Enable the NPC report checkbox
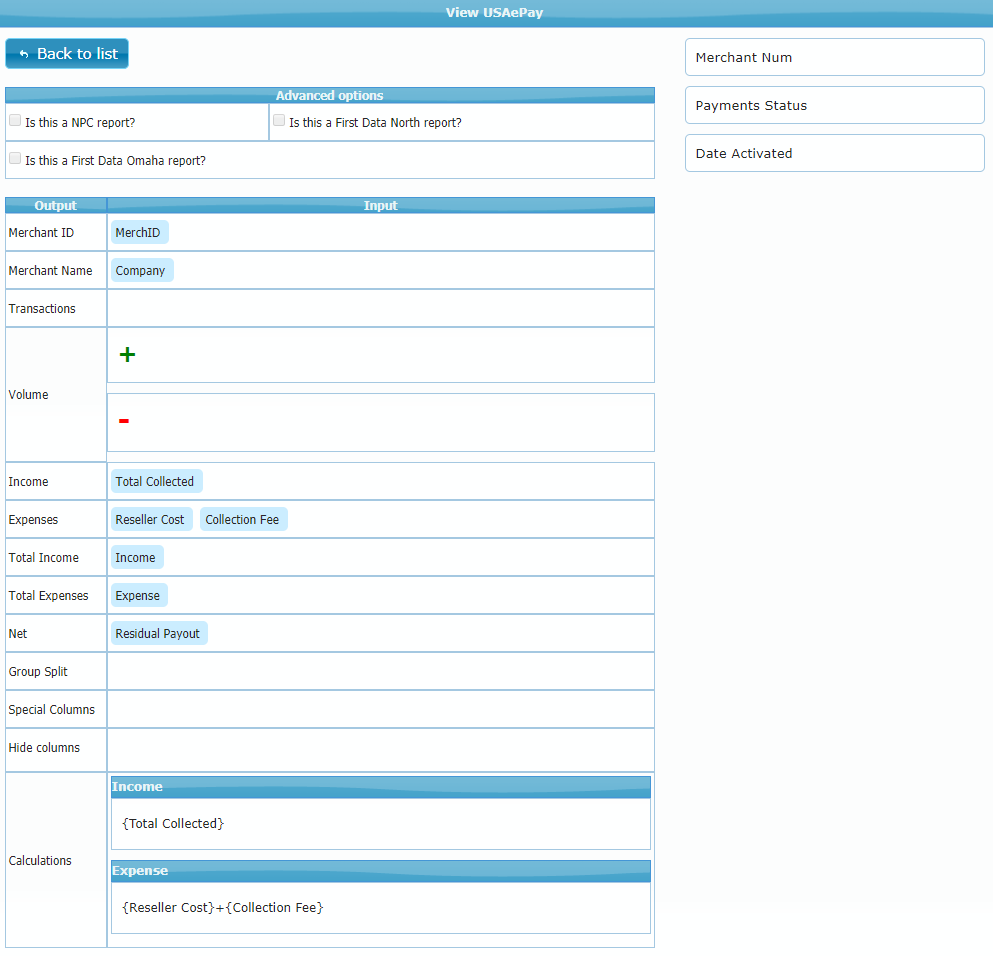993x956 pixels. click(15, 121)
